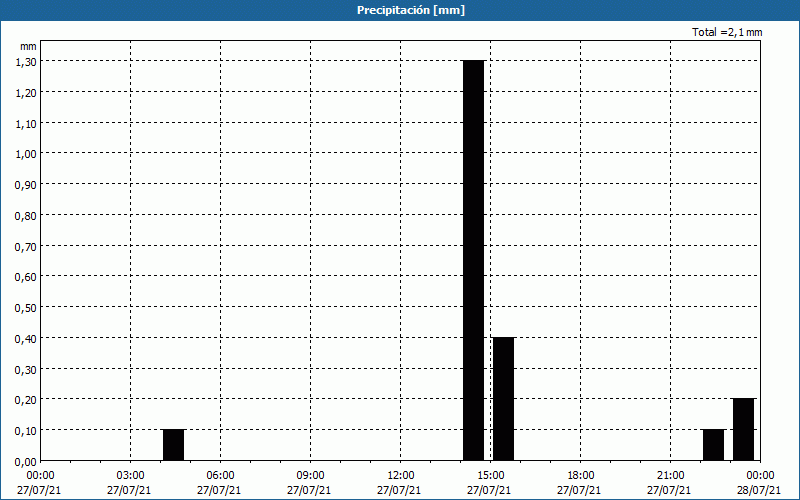The width and height of the screenshot is (800, 500).
Task: Click the 1,30 y-axis label
Action: 26,62
